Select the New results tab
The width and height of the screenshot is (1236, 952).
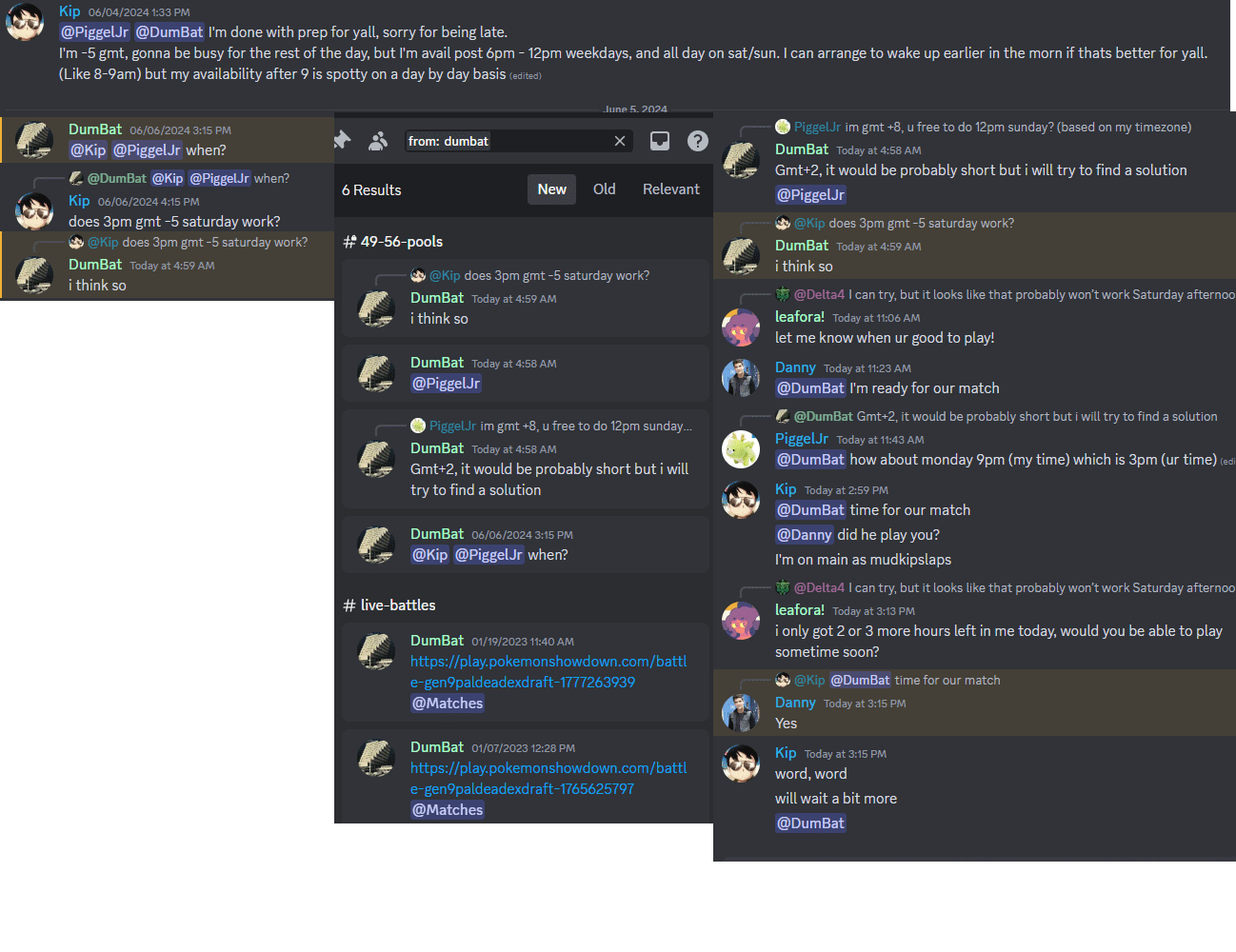(552, 189)
